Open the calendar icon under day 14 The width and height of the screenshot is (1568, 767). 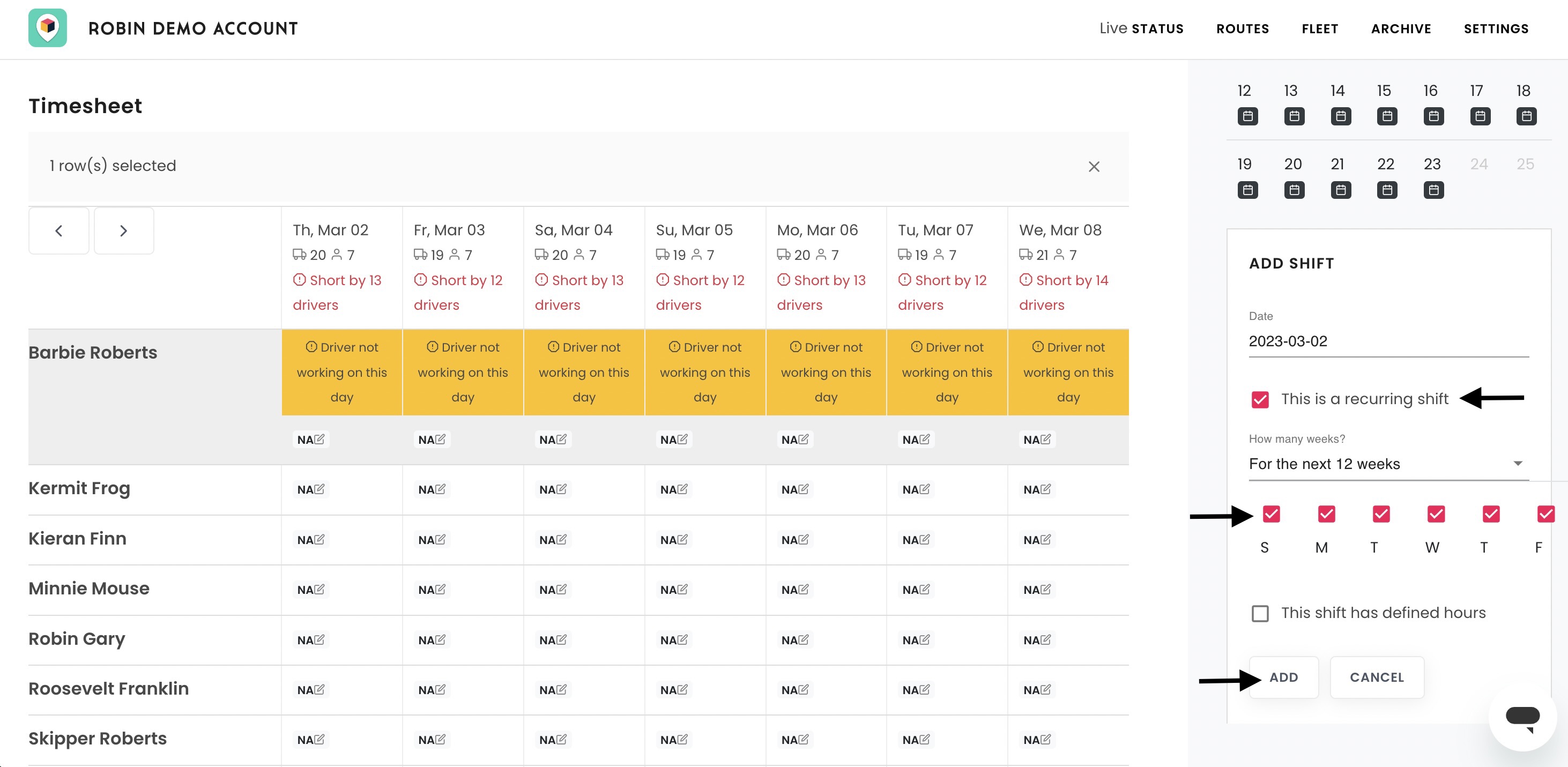(1340, 116)
